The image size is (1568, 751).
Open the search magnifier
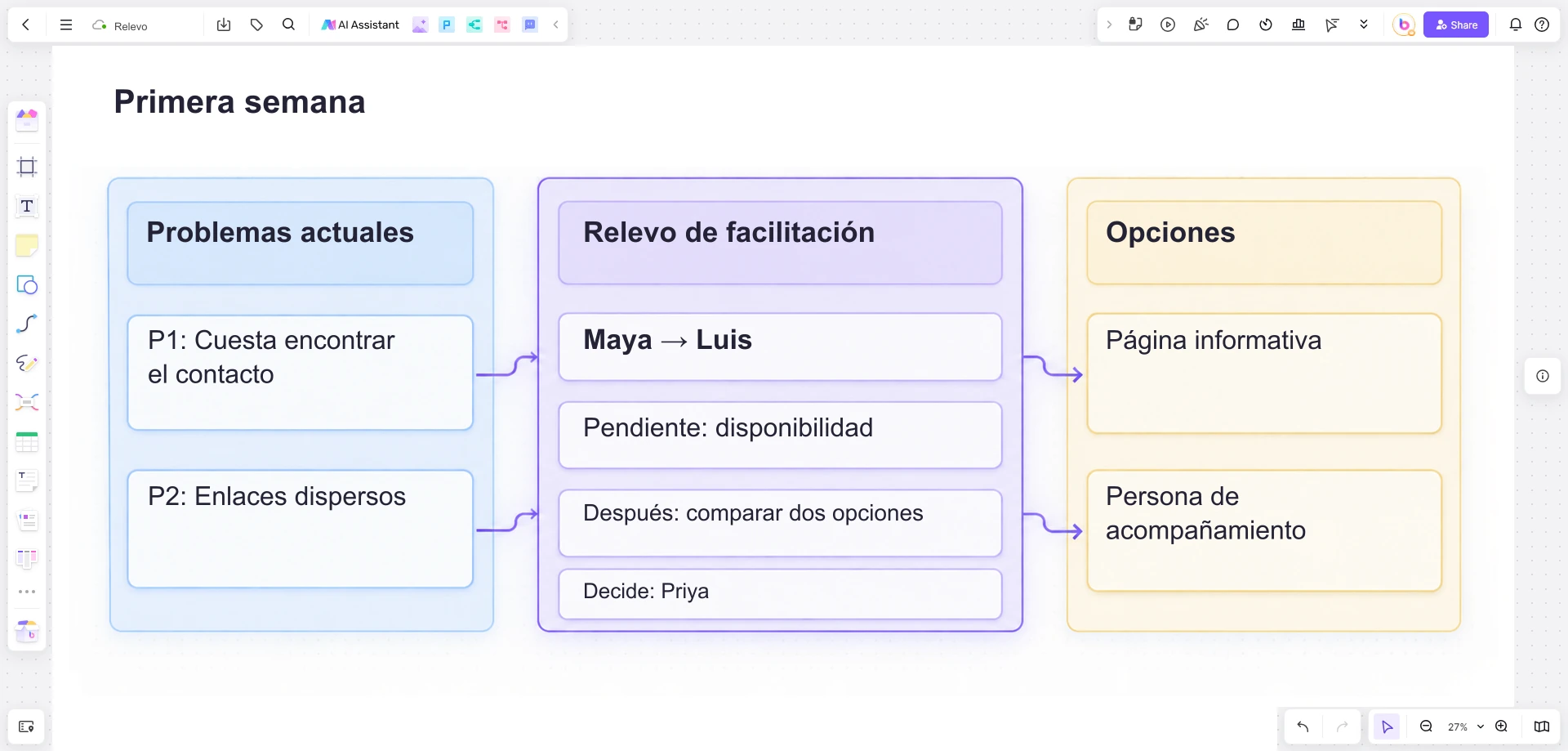coord(288,25)
